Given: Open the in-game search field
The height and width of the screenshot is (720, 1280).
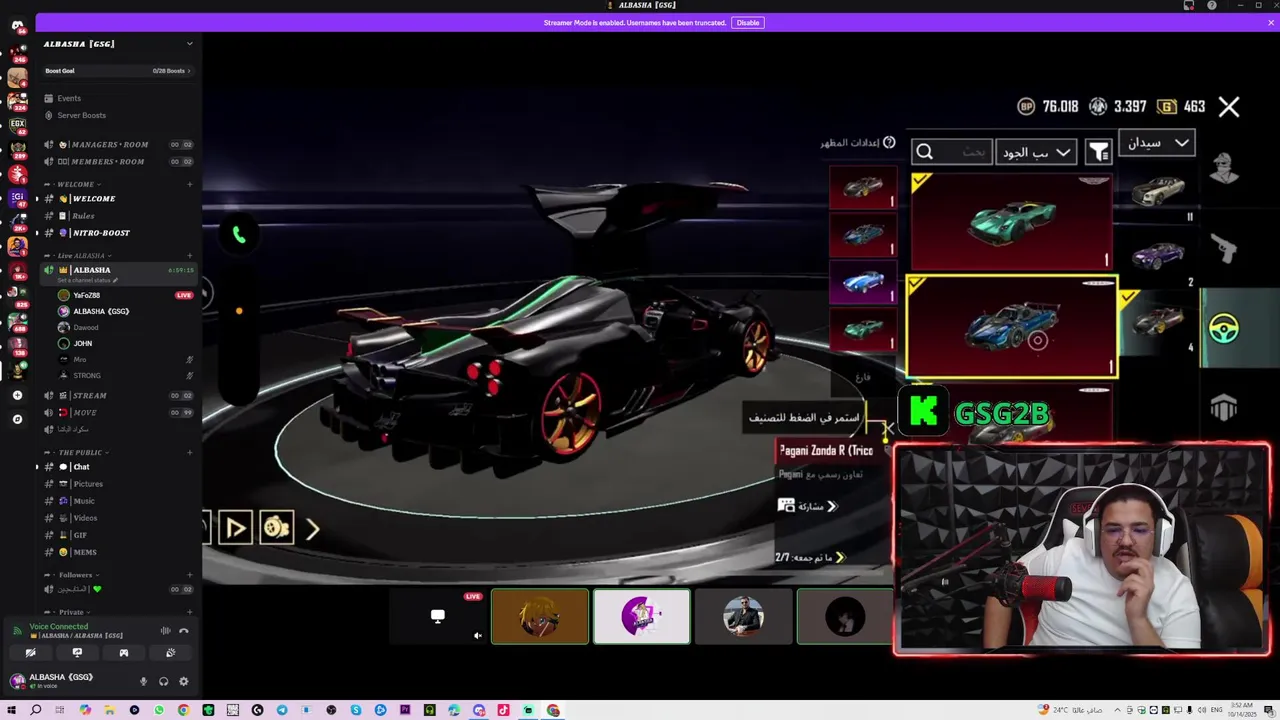Looking at the screenshot, I should click(x=952, y=152).
